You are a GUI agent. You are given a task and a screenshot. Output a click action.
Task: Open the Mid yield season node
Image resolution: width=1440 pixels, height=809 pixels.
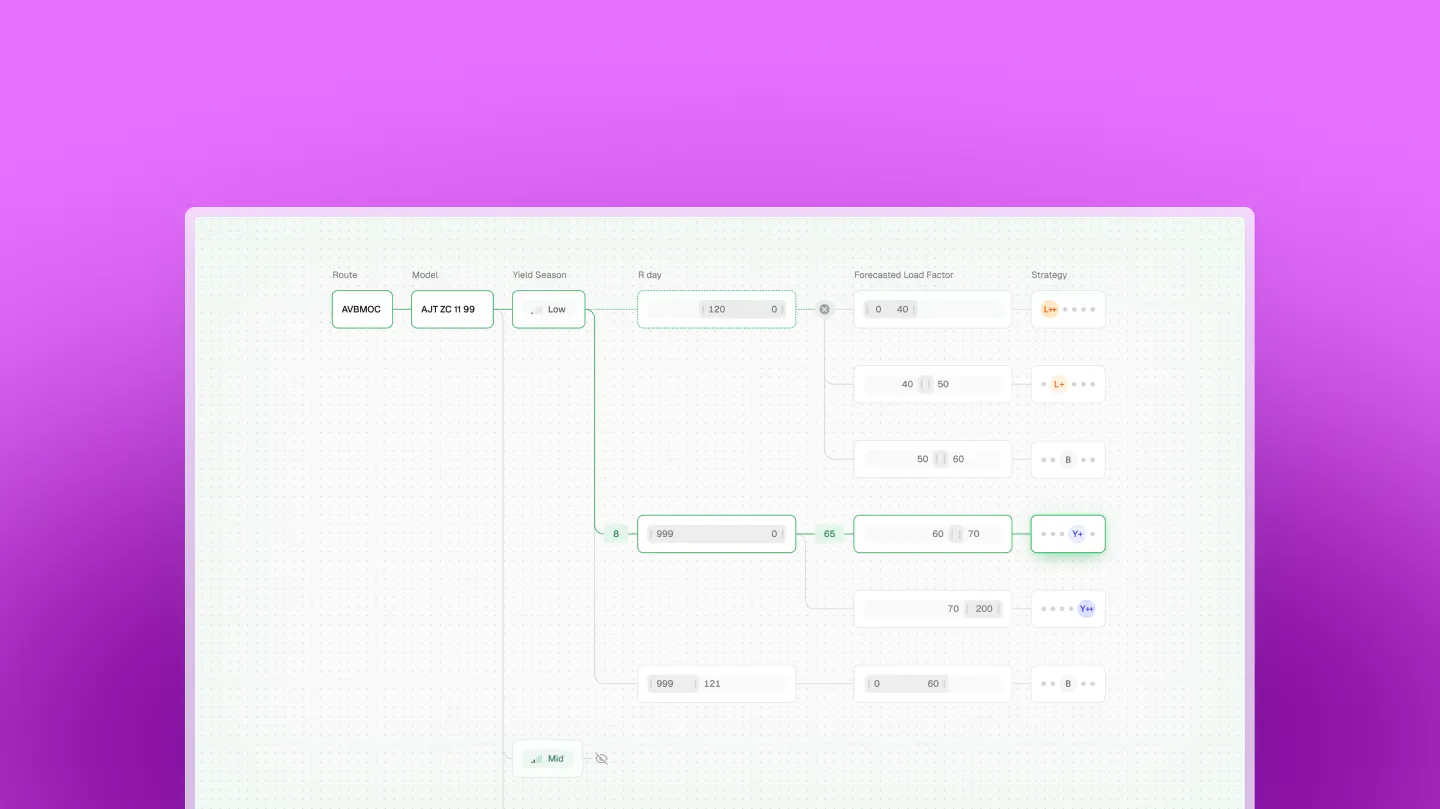pyautogui.click(x=547, y=759)
